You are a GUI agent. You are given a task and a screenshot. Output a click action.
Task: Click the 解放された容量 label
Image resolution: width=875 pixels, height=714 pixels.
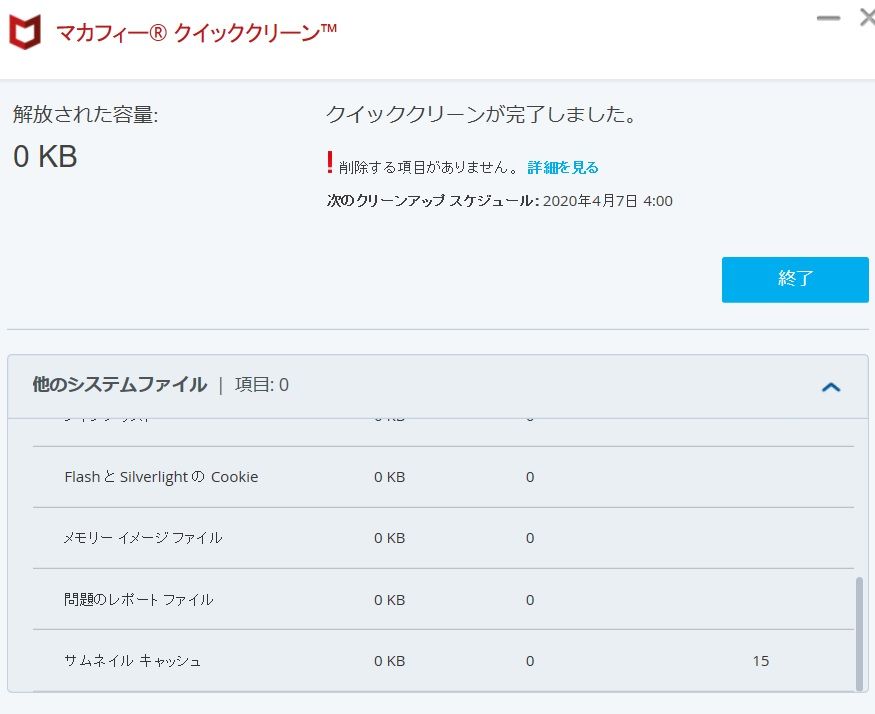coord(85,115)
